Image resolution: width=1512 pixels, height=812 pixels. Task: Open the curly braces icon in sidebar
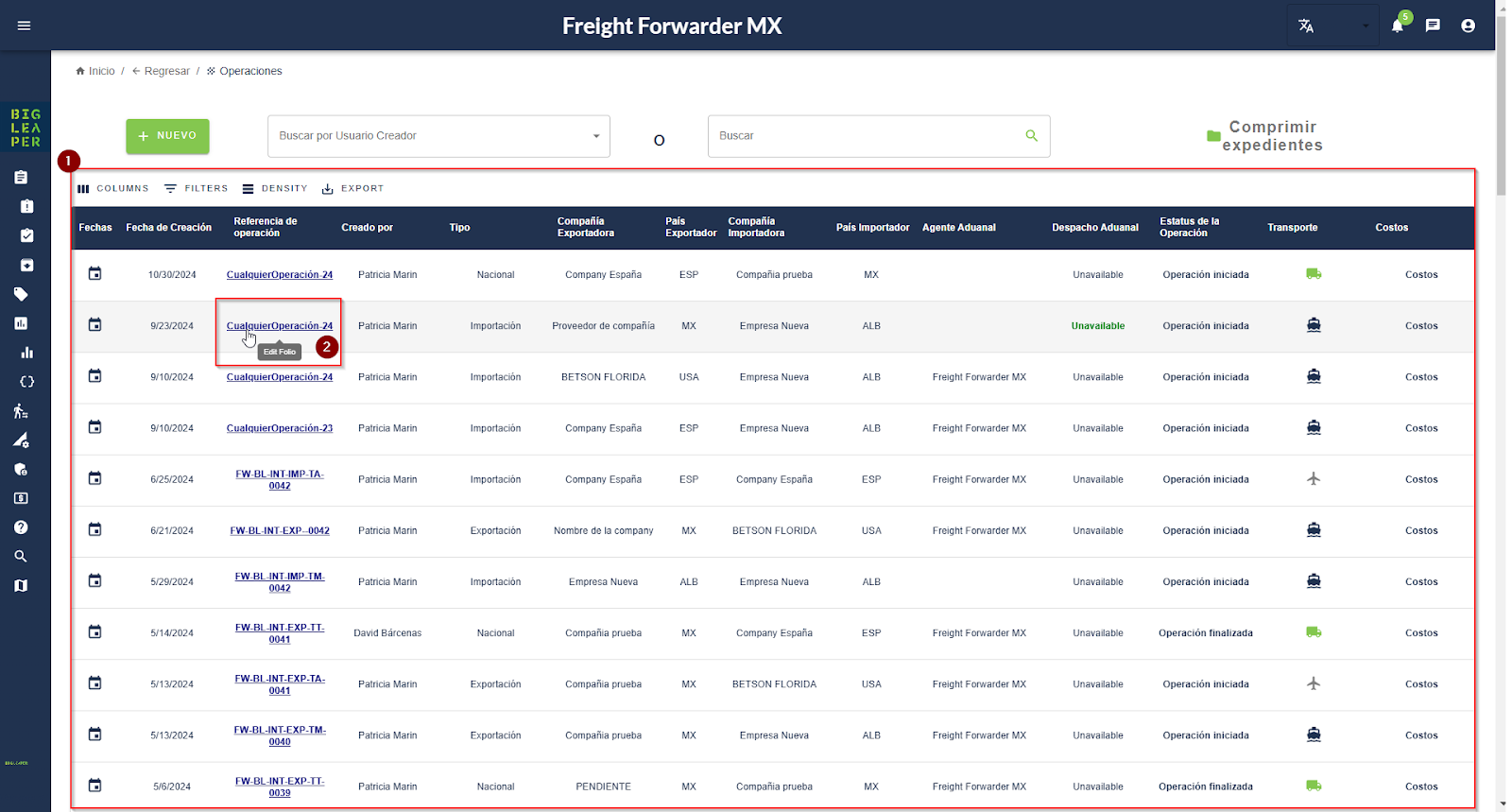26,382
